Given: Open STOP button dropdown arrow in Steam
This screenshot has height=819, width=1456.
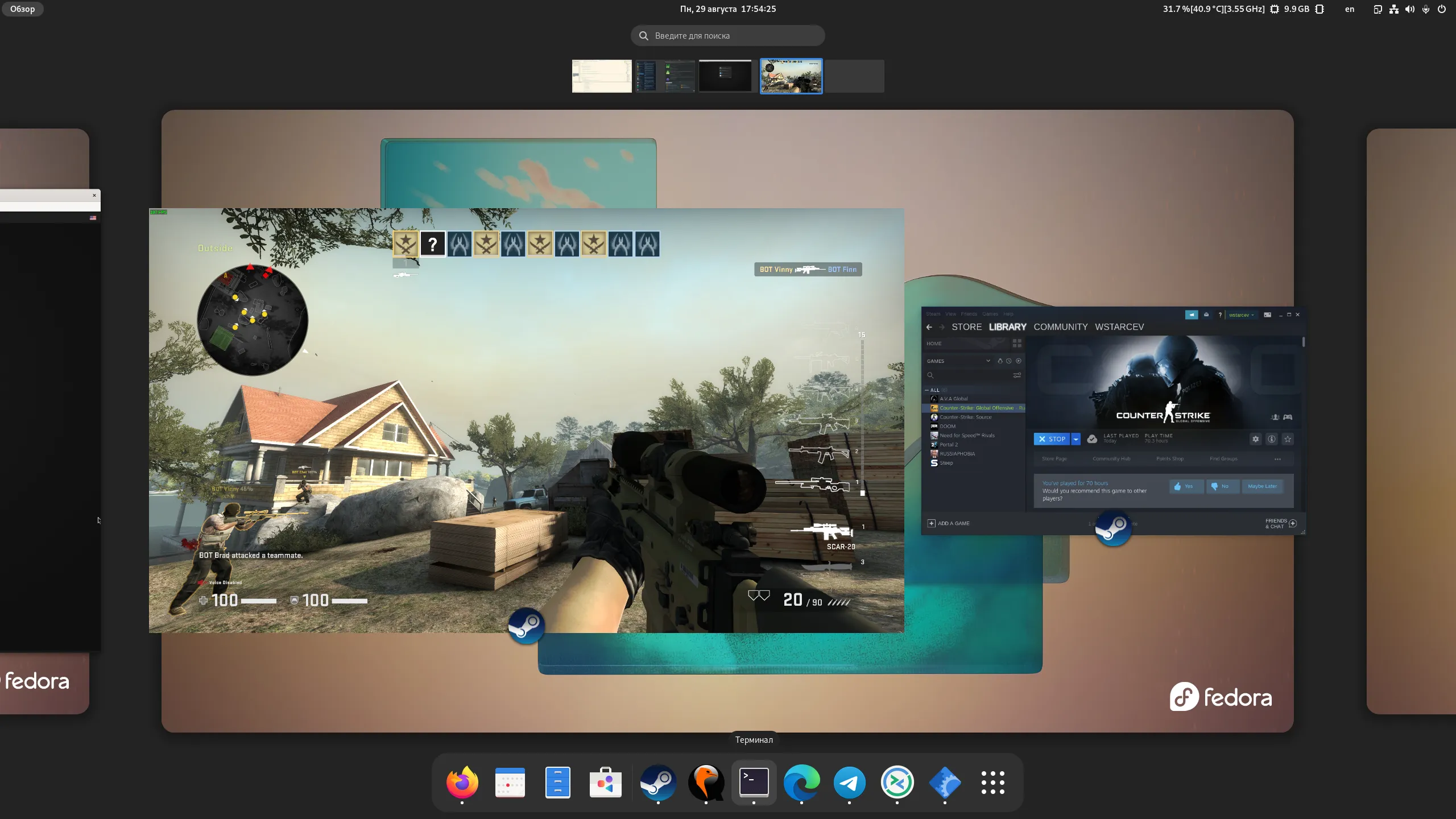Looking at the screenshot, I should [1076, 439].
